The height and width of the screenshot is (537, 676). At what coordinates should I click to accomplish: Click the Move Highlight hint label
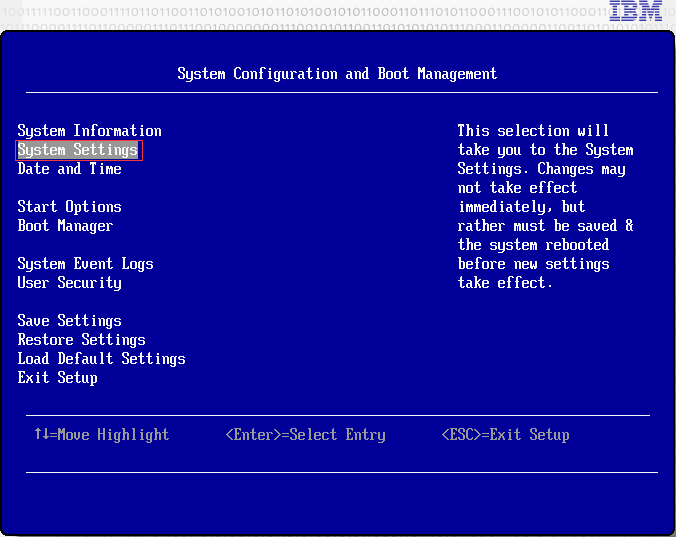point(113,435)
